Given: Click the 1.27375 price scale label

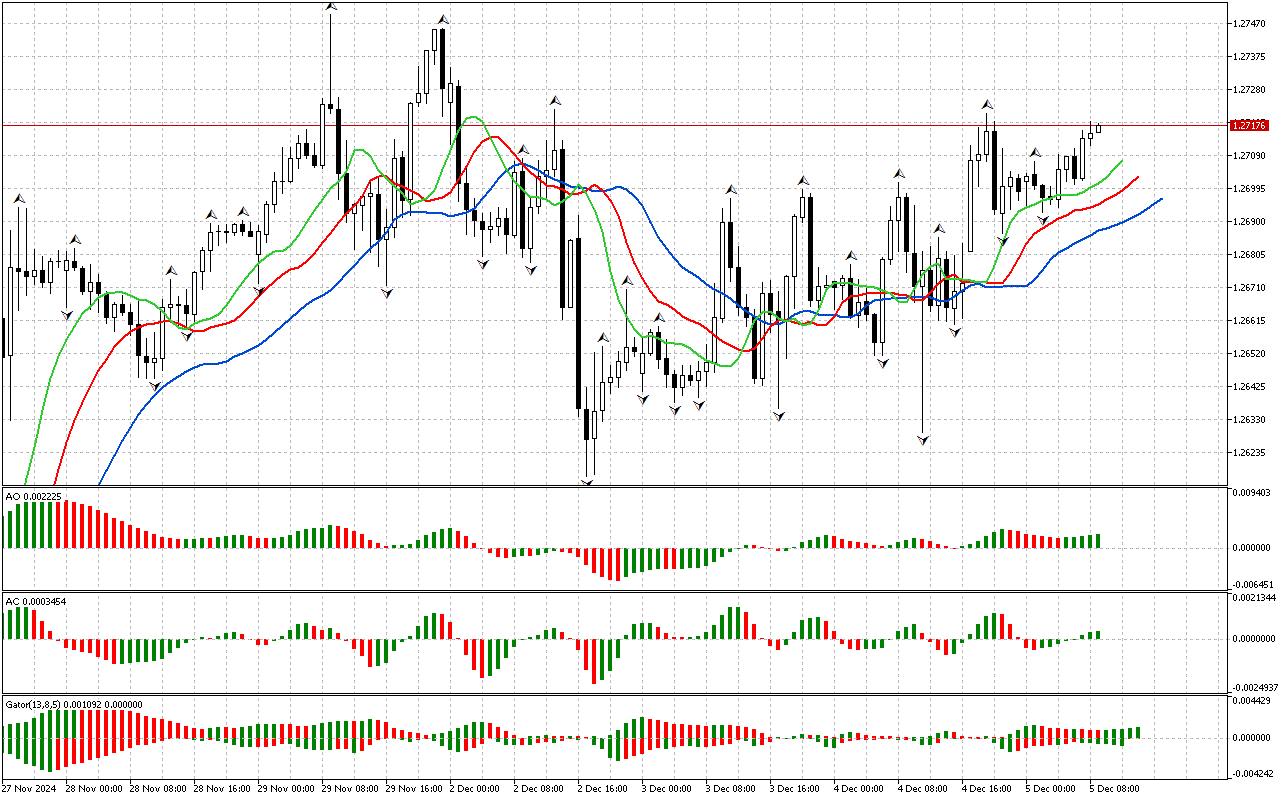Looking at the screenshot, I should 1249,57.
